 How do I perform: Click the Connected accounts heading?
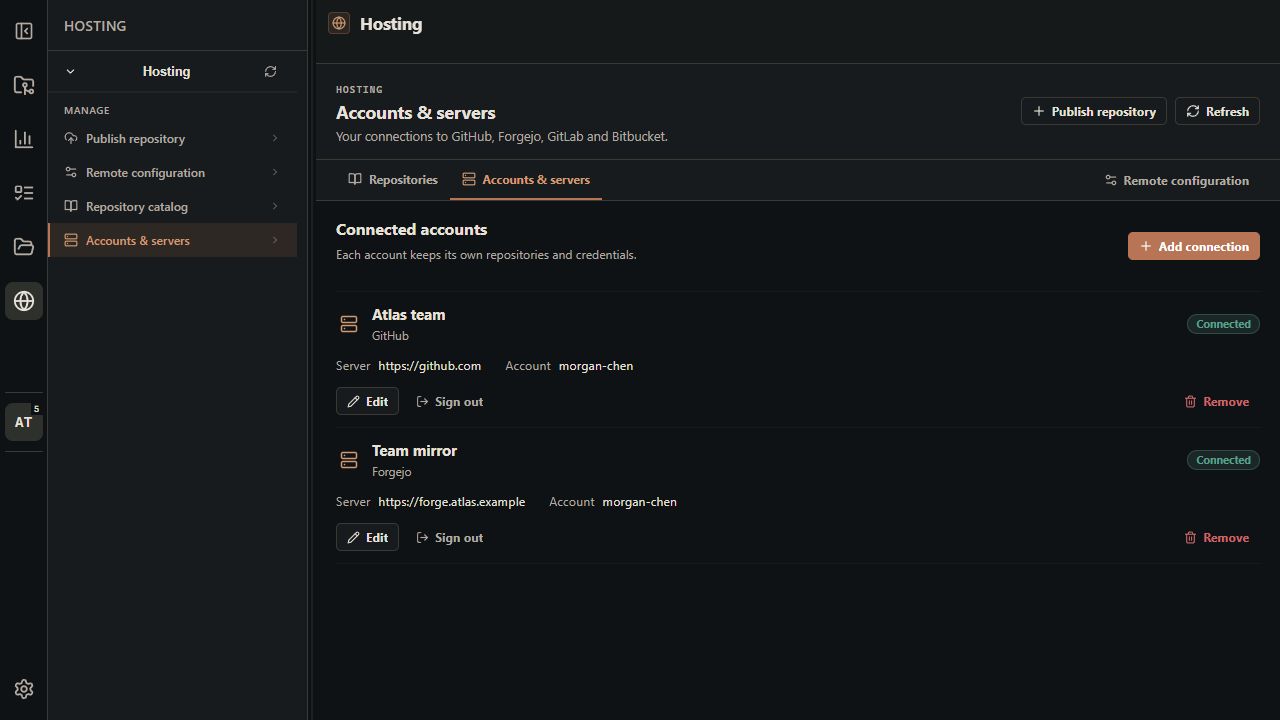pyautogui.click(x=412, y=230)
